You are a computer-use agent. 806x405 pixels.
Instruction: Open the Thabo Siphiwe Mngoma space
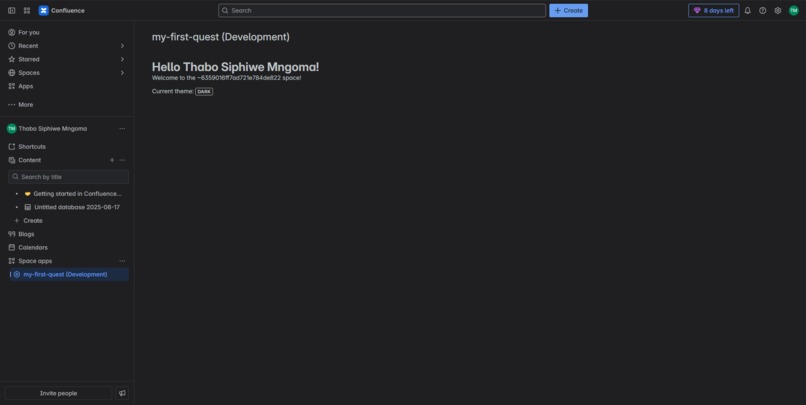coord(52,128)
